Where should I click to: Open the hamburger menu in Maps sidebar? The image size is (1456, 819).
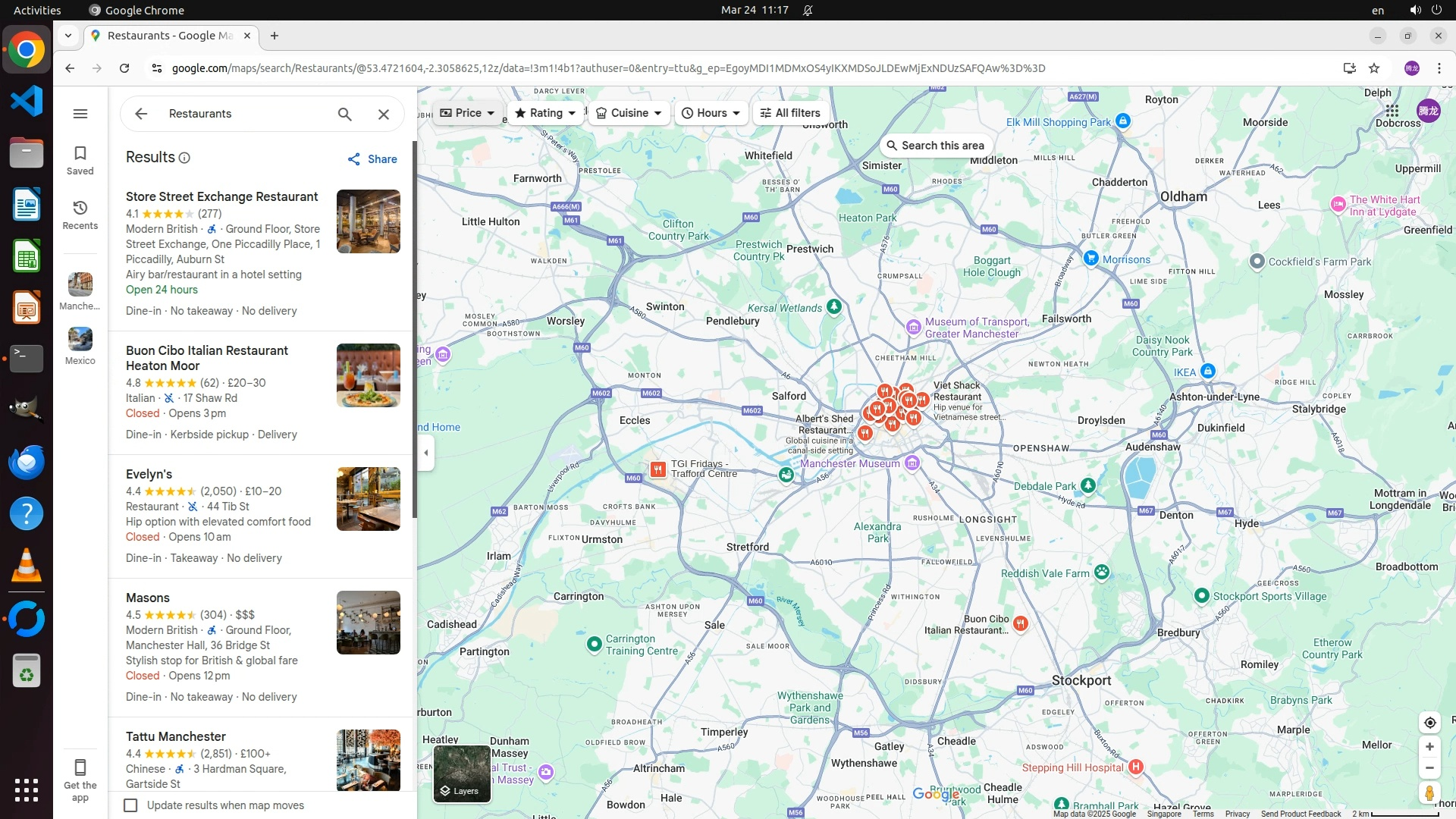coord(80,114)
